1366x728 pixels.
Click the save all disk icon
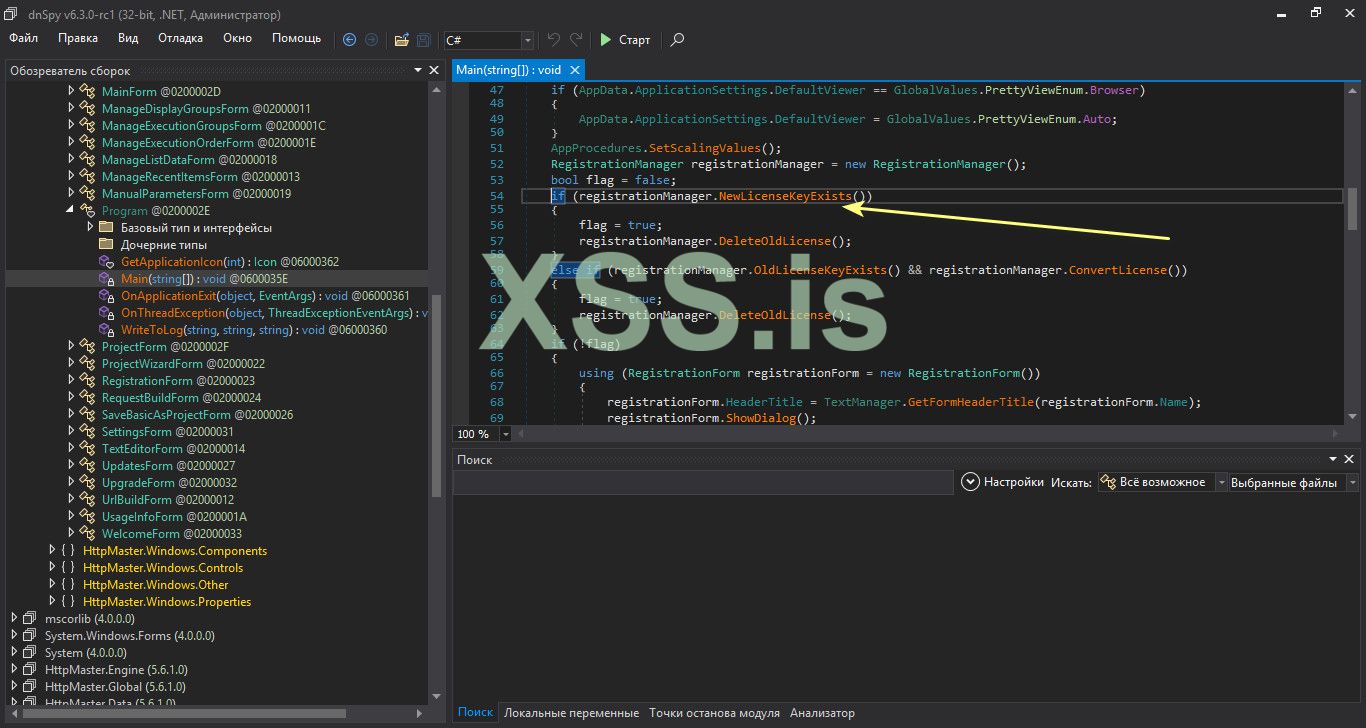coord(424,40)
